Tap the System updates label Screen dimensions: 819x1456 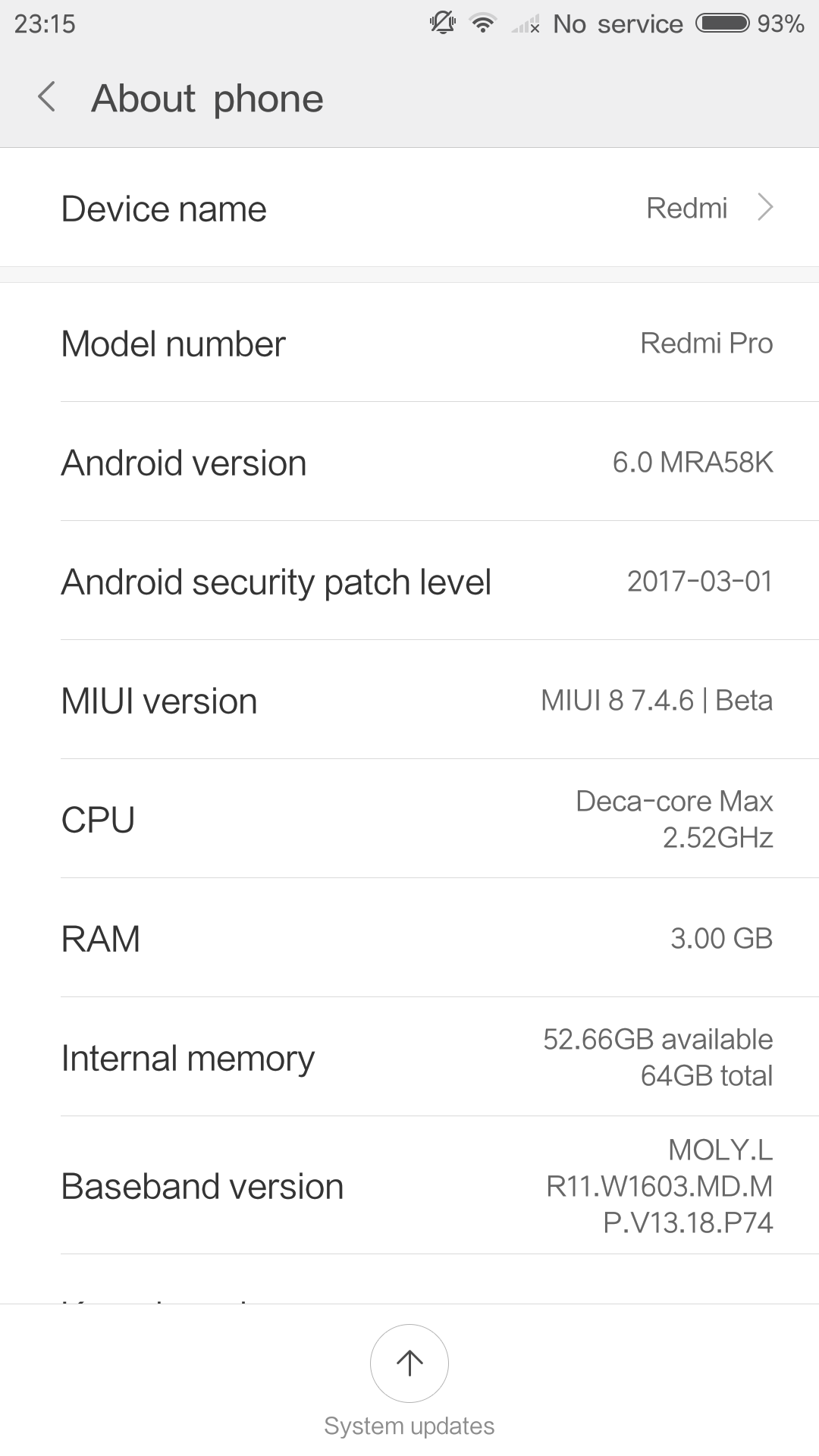coord(409,1426)
